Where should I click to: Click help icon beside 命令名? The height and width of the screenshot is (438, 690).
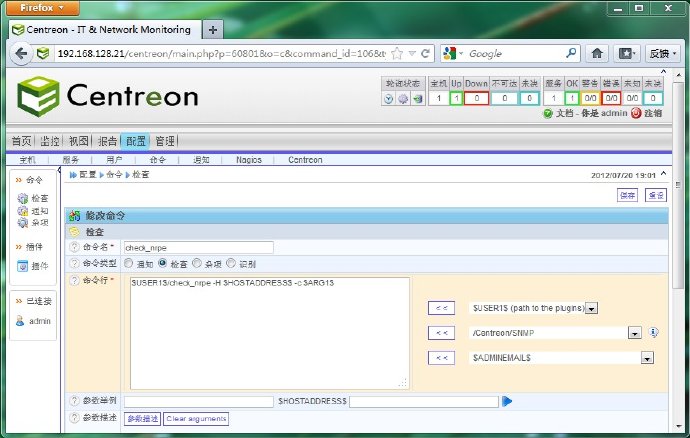click(75, 247)
